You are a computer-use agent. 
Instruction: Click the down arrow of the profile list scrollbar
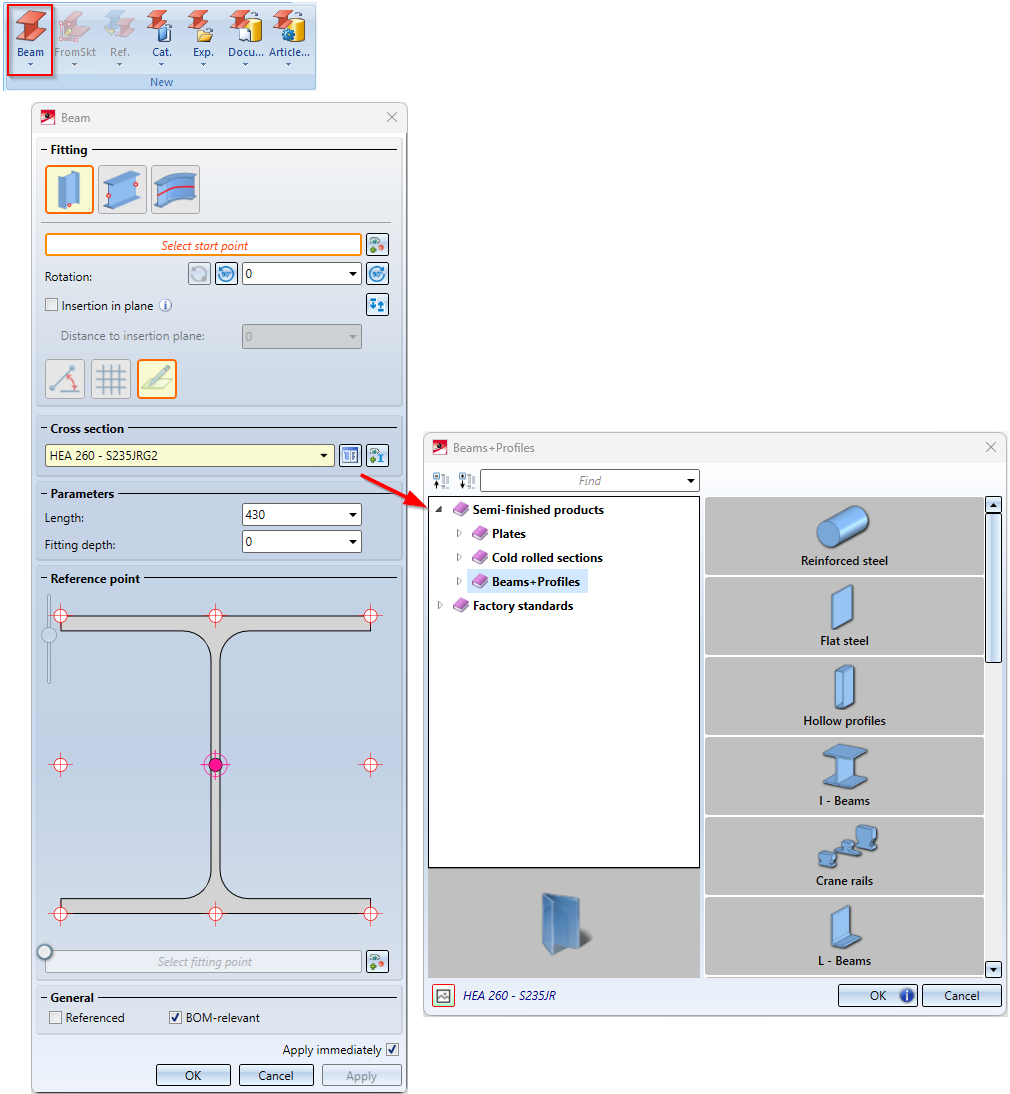click(x=993, y=969)
